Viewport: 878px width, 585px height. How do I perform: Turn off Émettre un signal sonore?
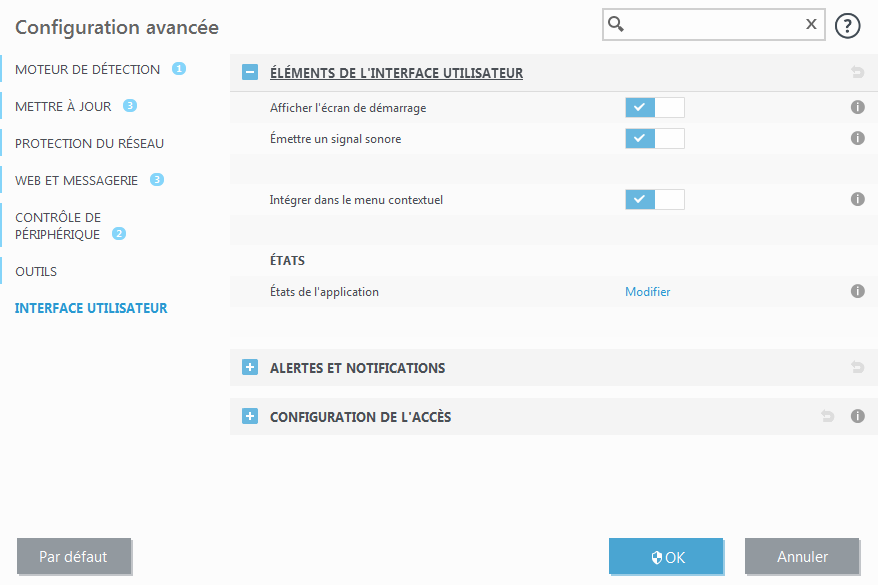(x=656, y=138)
